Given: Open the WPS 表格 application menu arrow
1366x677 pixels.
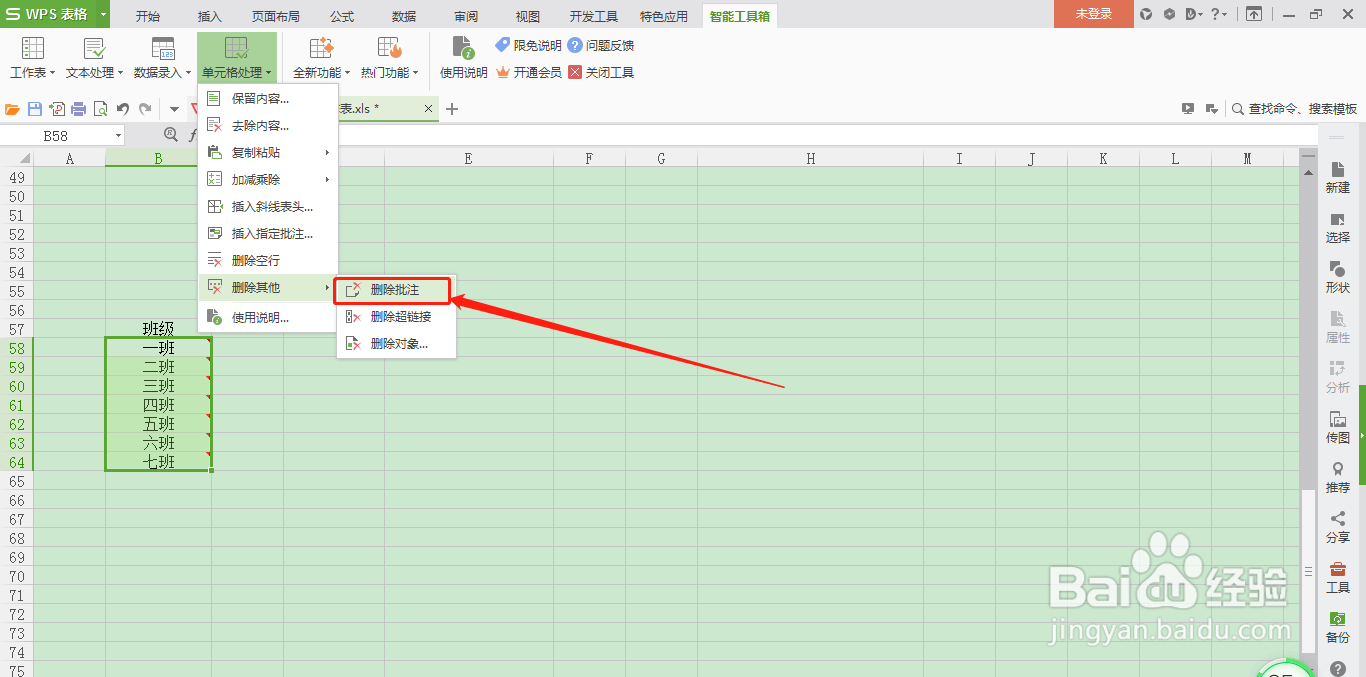Looking at the screenshot, I should pyautogui.click(x=103, y=14).
